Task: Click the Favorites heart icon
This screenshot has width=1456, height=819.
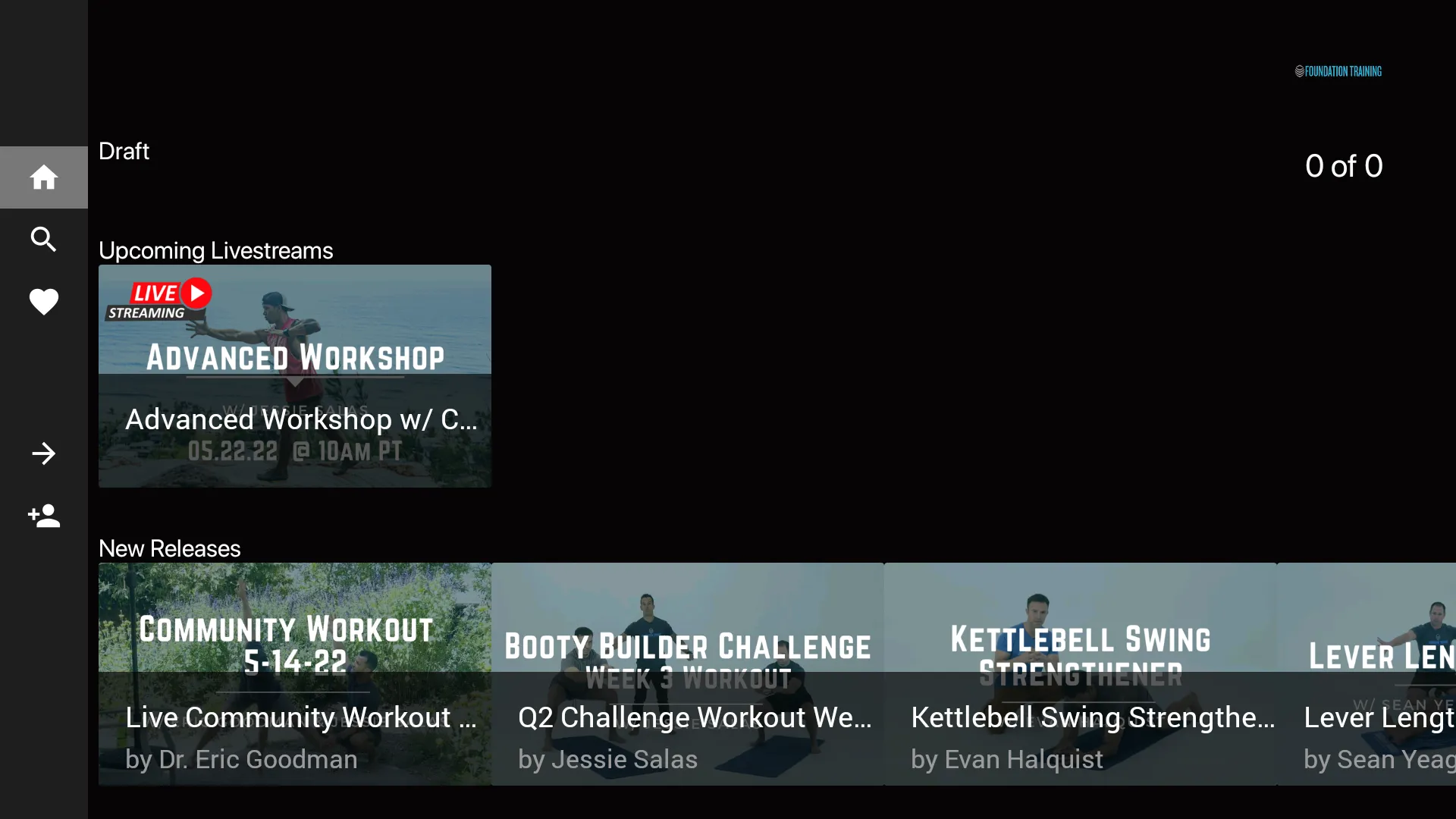Action: pos(44,302)
